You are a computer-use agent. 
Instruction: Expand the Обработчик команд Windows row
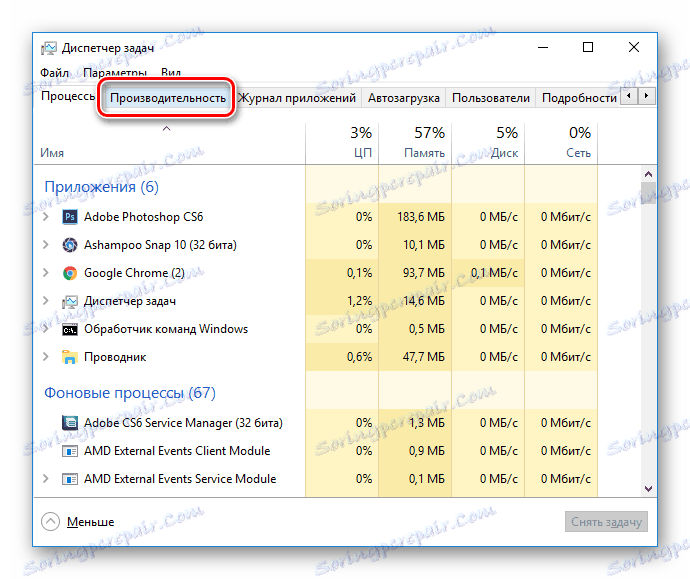pos(46,330)
